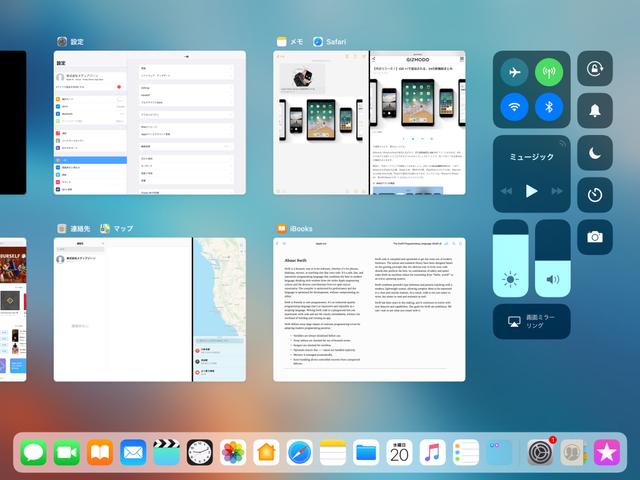640x480 pixels.
Task: Open FaceTime from the dock
Action: click(x=67, y=452)
